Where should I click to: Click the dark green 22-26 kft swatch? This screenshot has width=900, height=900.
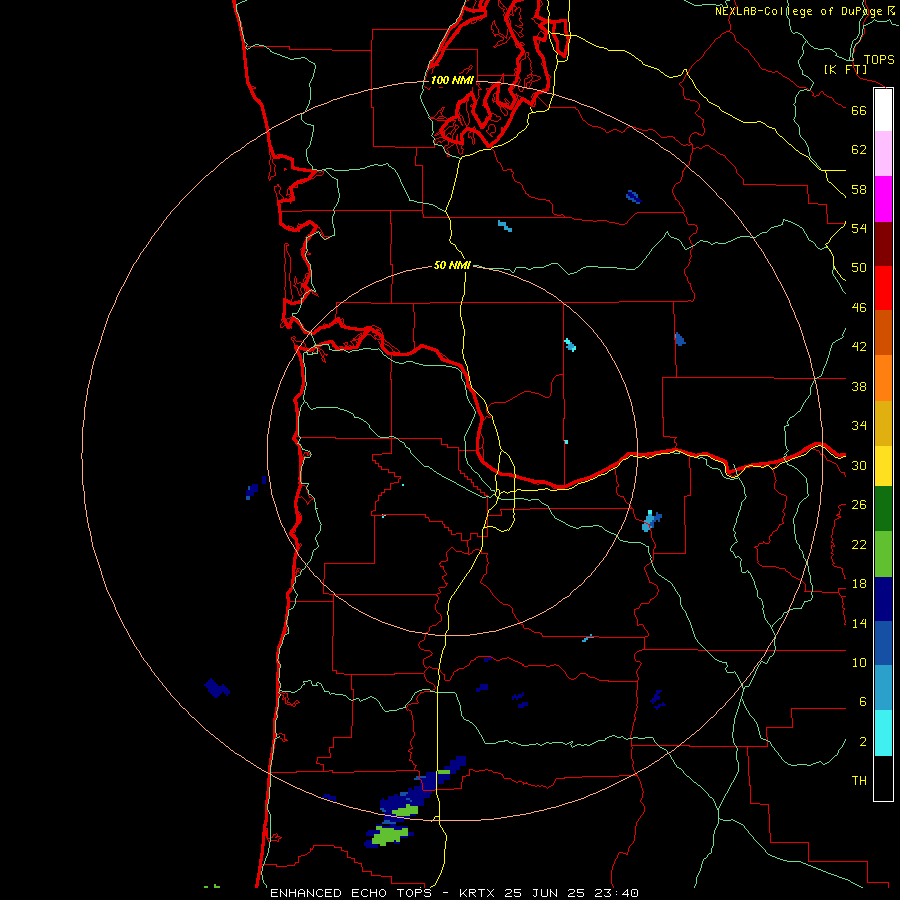coord(883,509)
